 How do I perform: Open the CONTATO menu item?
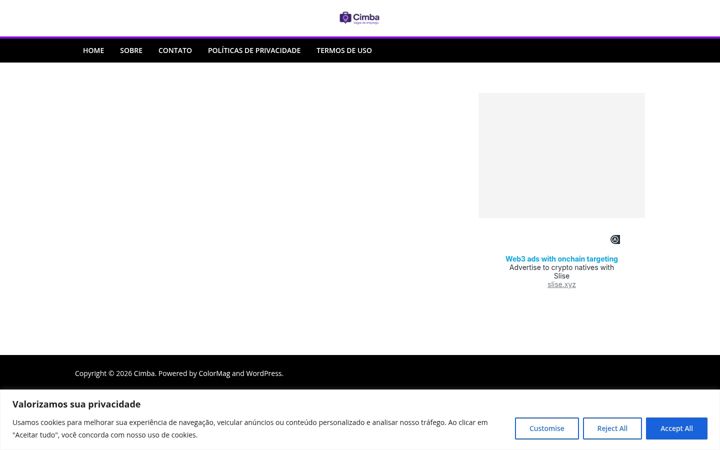(175, 51)
